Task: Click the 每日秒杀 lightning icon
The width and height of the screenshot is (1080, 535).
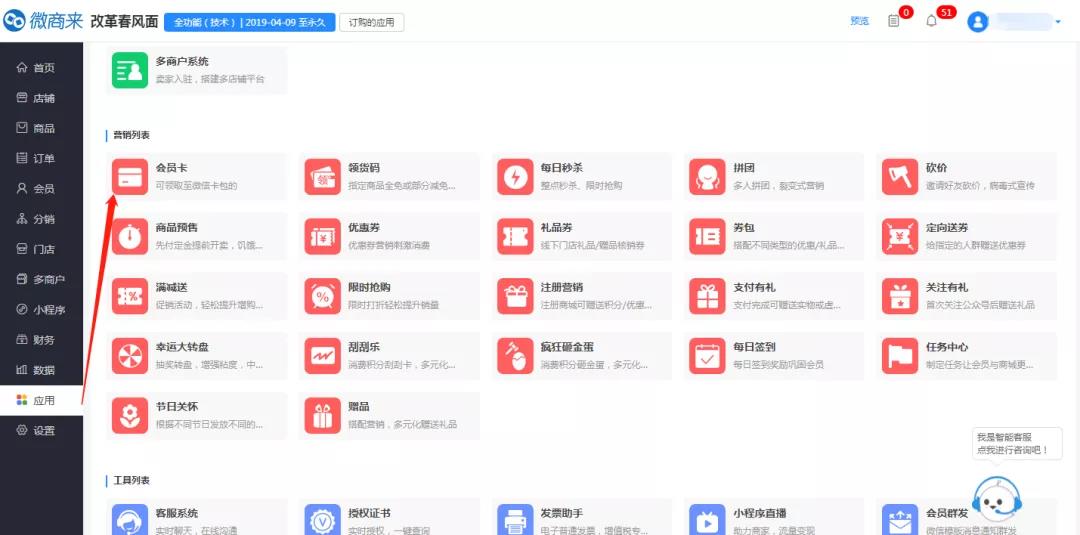Action: 514,177
